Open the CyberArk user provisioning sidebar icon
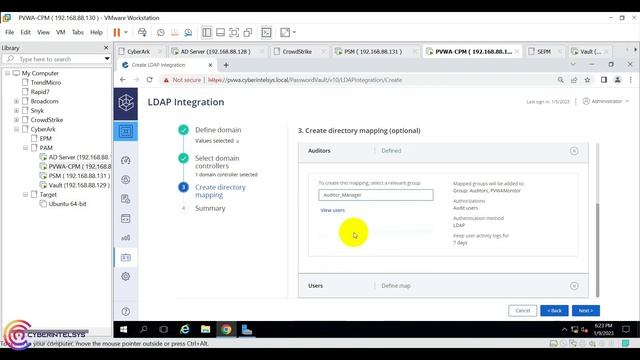 (126, 257)
